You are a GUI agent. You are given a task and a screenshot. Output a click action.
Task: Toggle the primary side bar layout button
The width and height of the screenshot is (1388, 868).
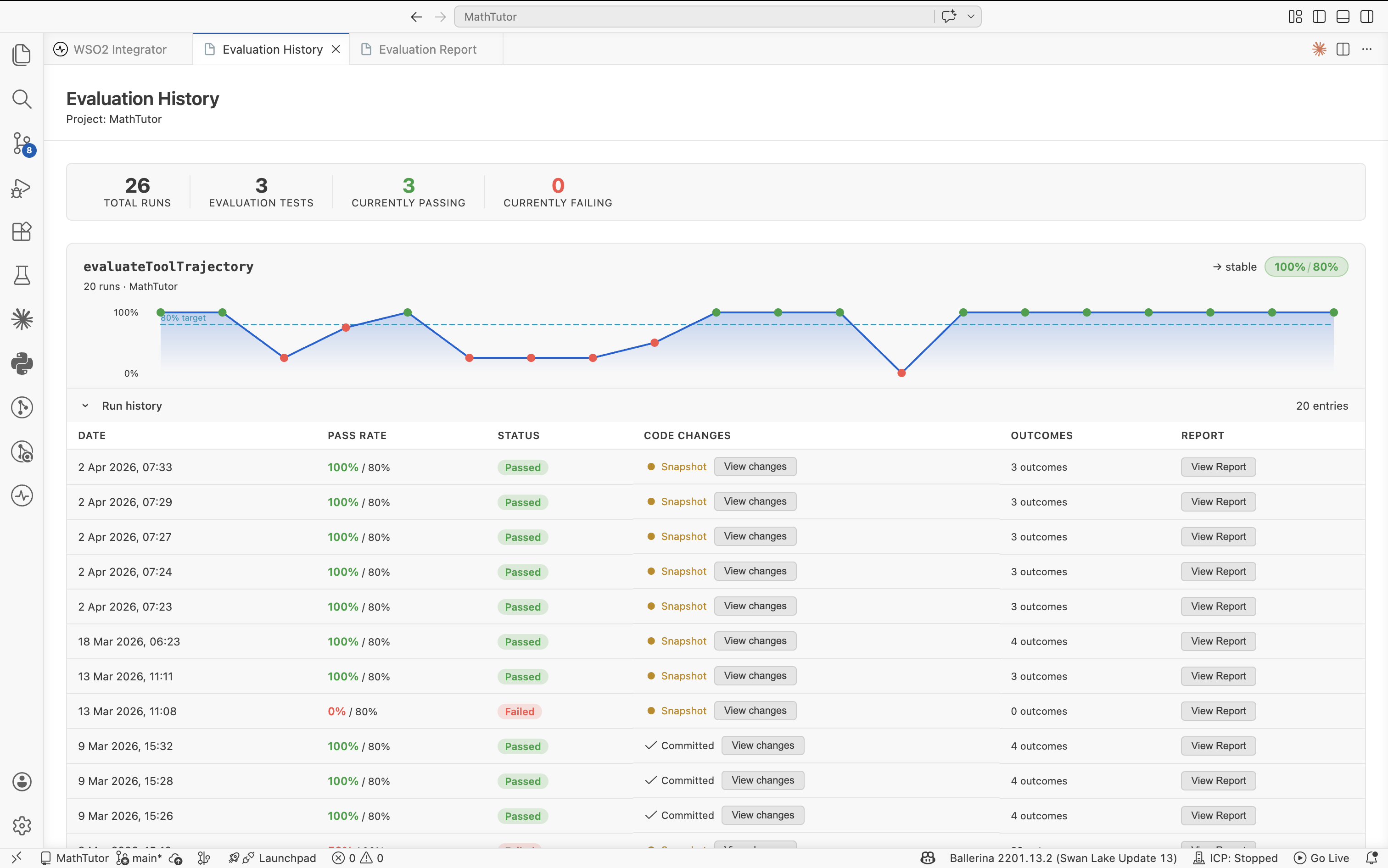pyautogui.click(x=1319, y=17)
